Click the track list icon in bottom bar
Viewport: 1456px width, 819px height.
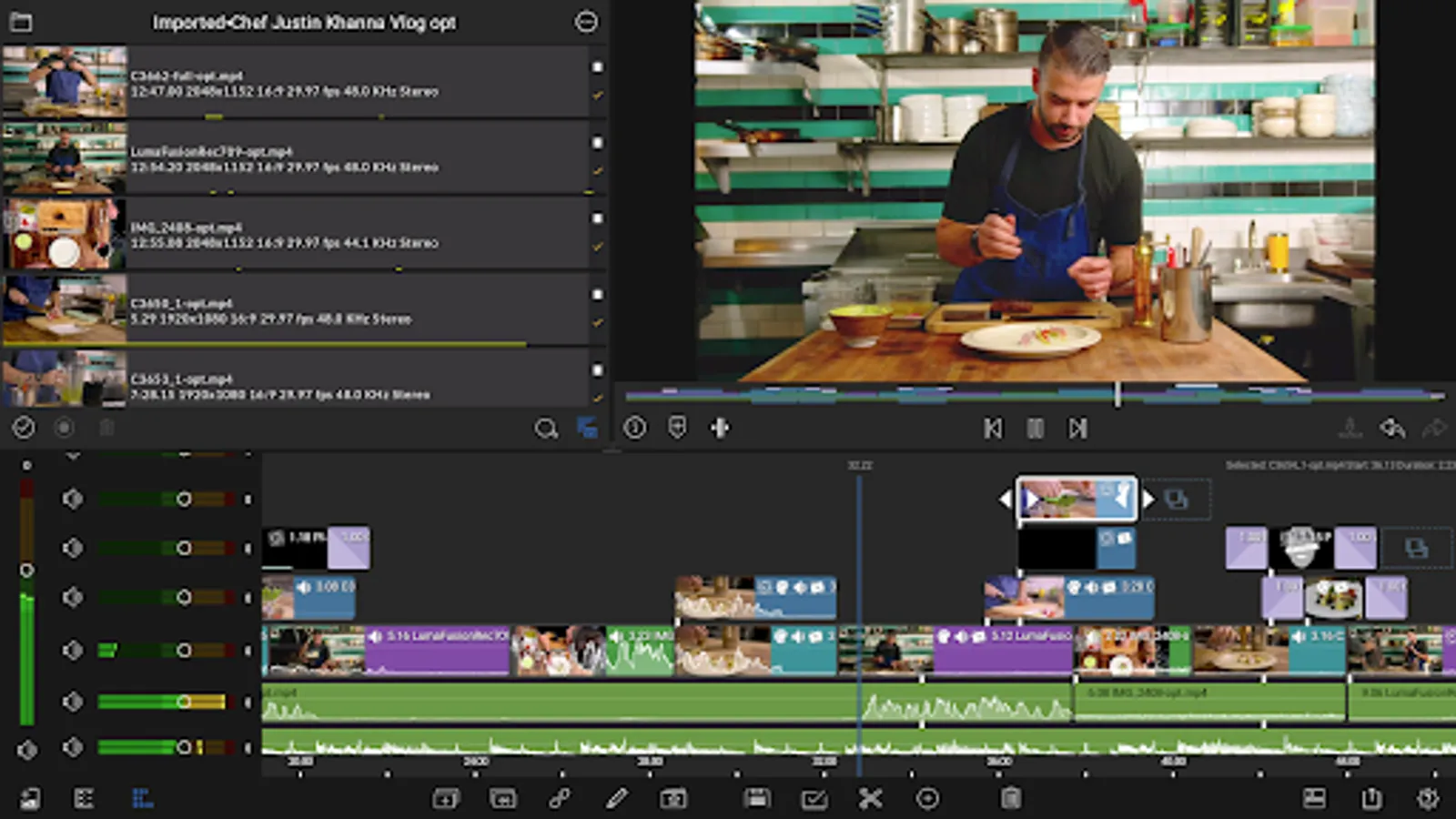pyautogui.click(x=84, y=799)
